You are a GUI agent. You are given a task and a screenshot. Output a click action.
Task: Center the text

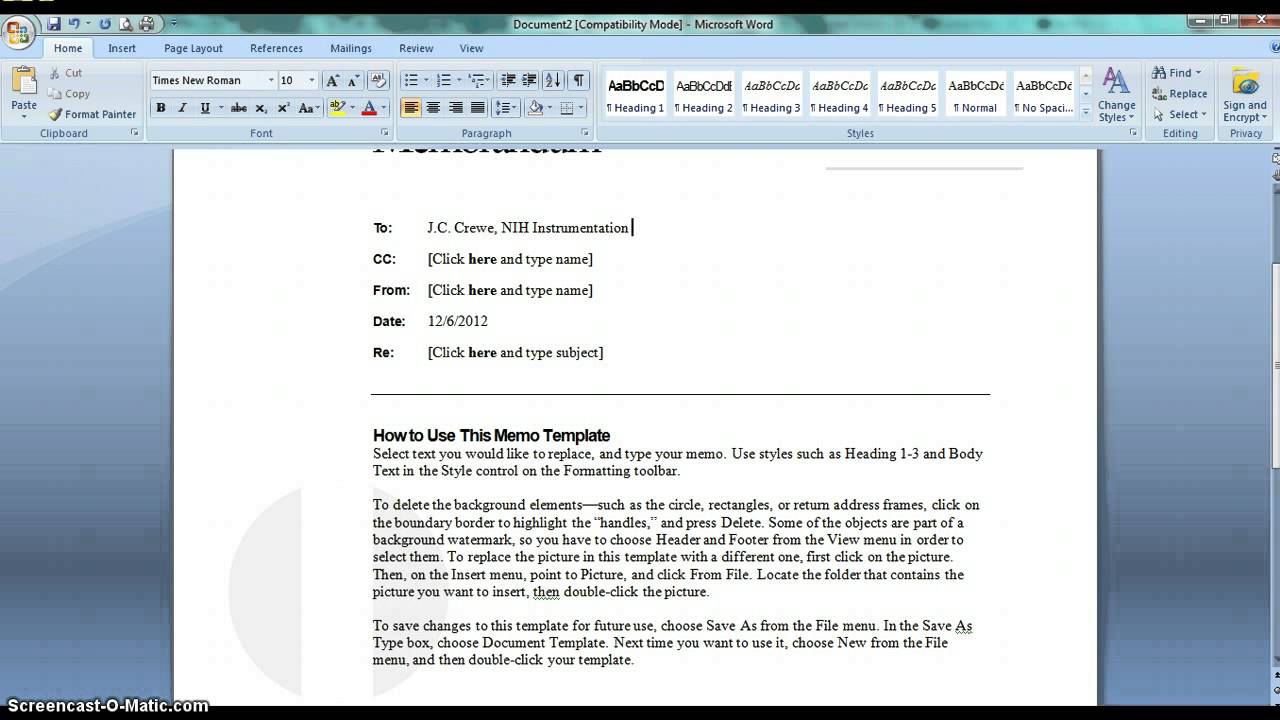433,108
